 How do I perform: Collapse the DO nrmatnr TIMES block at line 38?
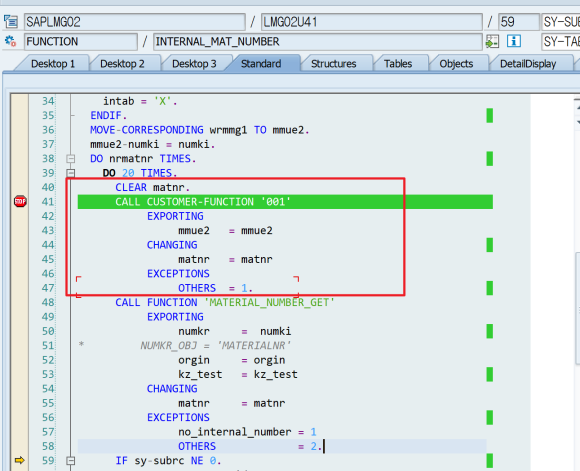tap(71, 159)
